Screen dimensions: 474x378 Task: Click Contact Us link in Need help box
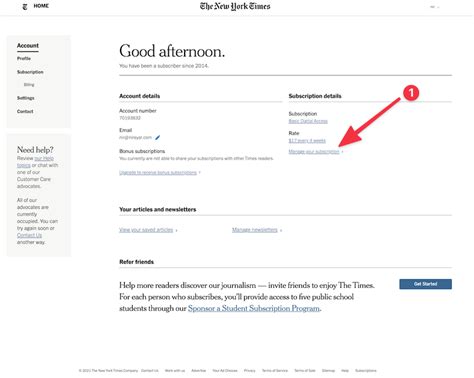click(29, 235)
